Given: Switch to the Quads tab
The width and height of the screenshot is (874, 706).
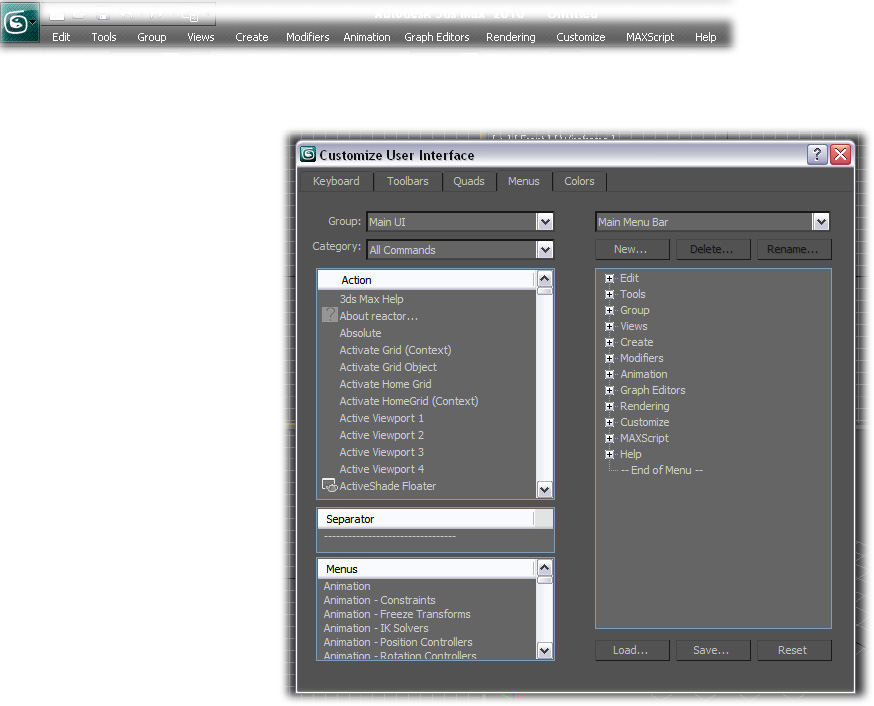Looking at the screenshot, I should (469, 181).
